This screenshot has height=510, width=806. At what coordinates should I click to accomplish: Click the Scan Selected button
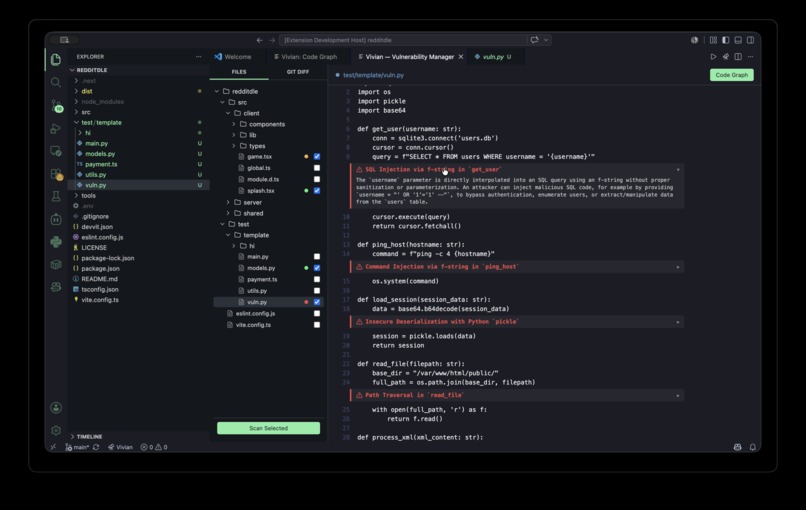[268, 428]
